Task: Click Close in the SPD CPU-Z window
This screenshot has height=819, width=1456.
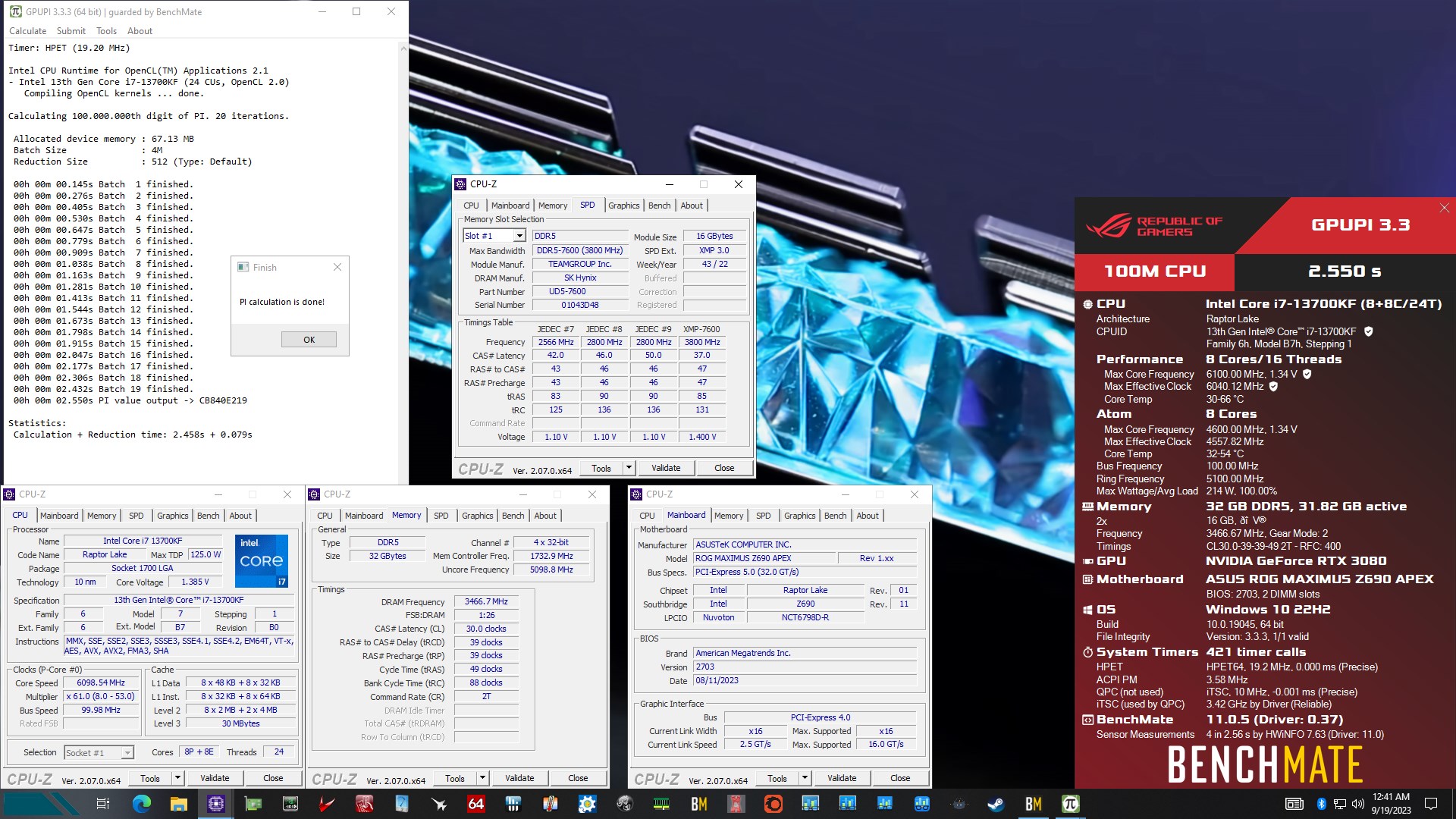Action: pyautogui.click(x=724, y=468)
